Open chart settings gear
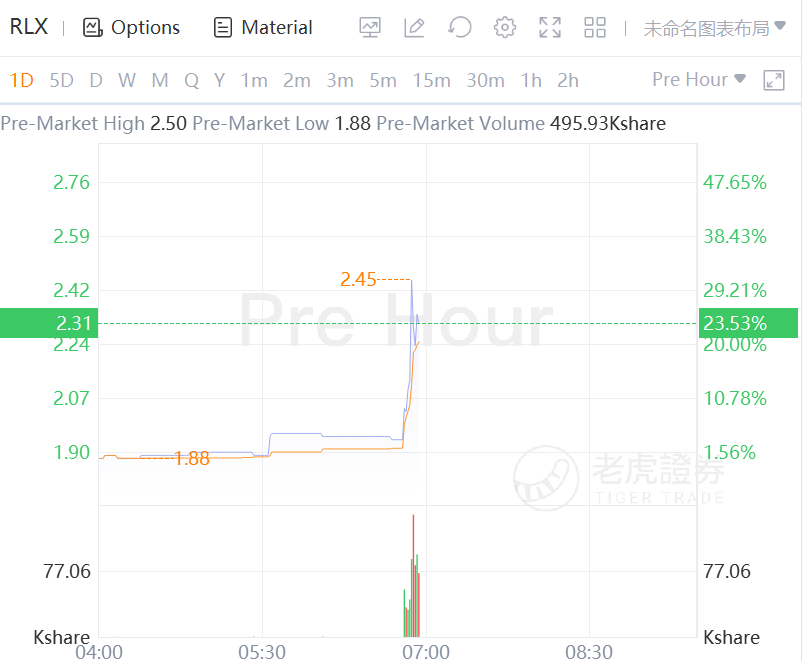802x661 pixels. pos(505,27)
